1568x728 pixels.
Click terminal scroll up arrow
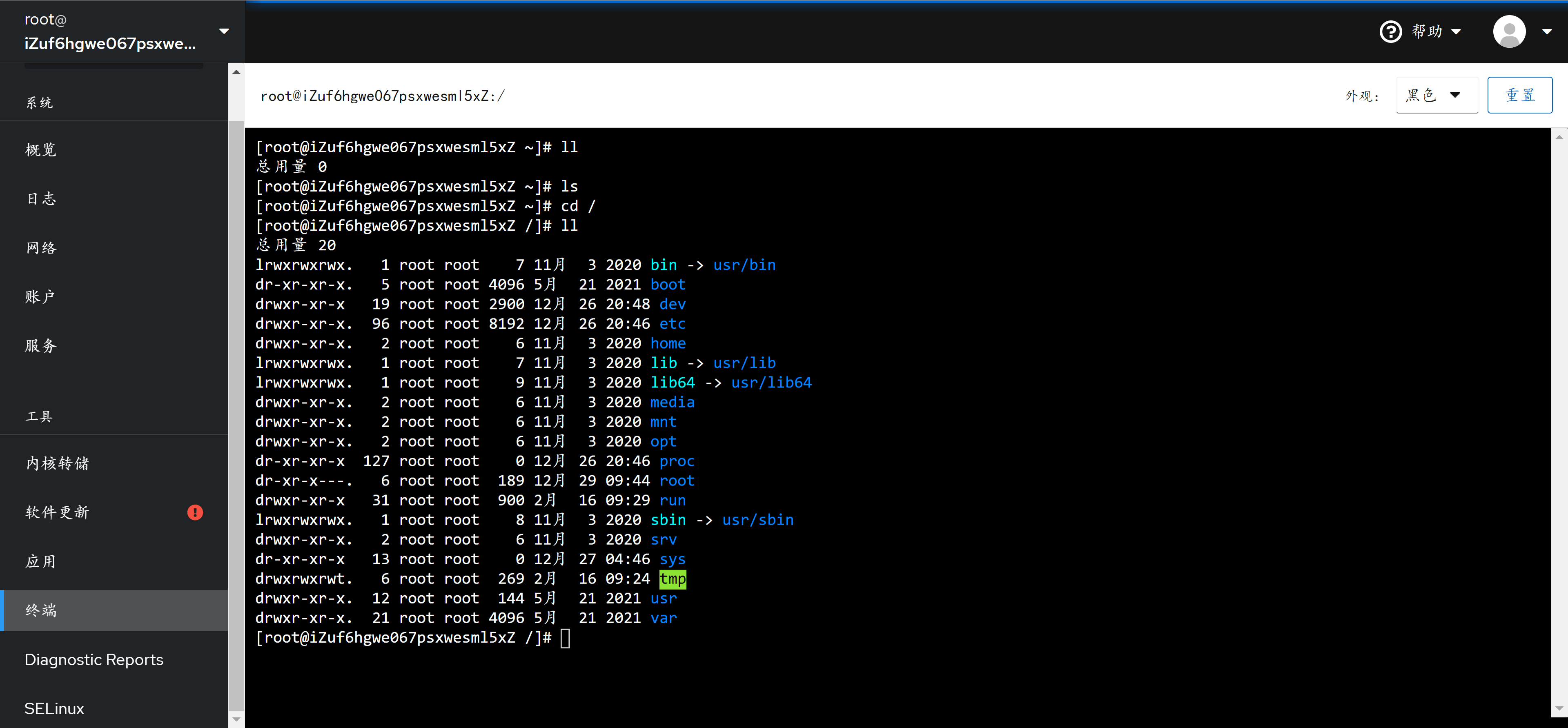point(1559,138)
